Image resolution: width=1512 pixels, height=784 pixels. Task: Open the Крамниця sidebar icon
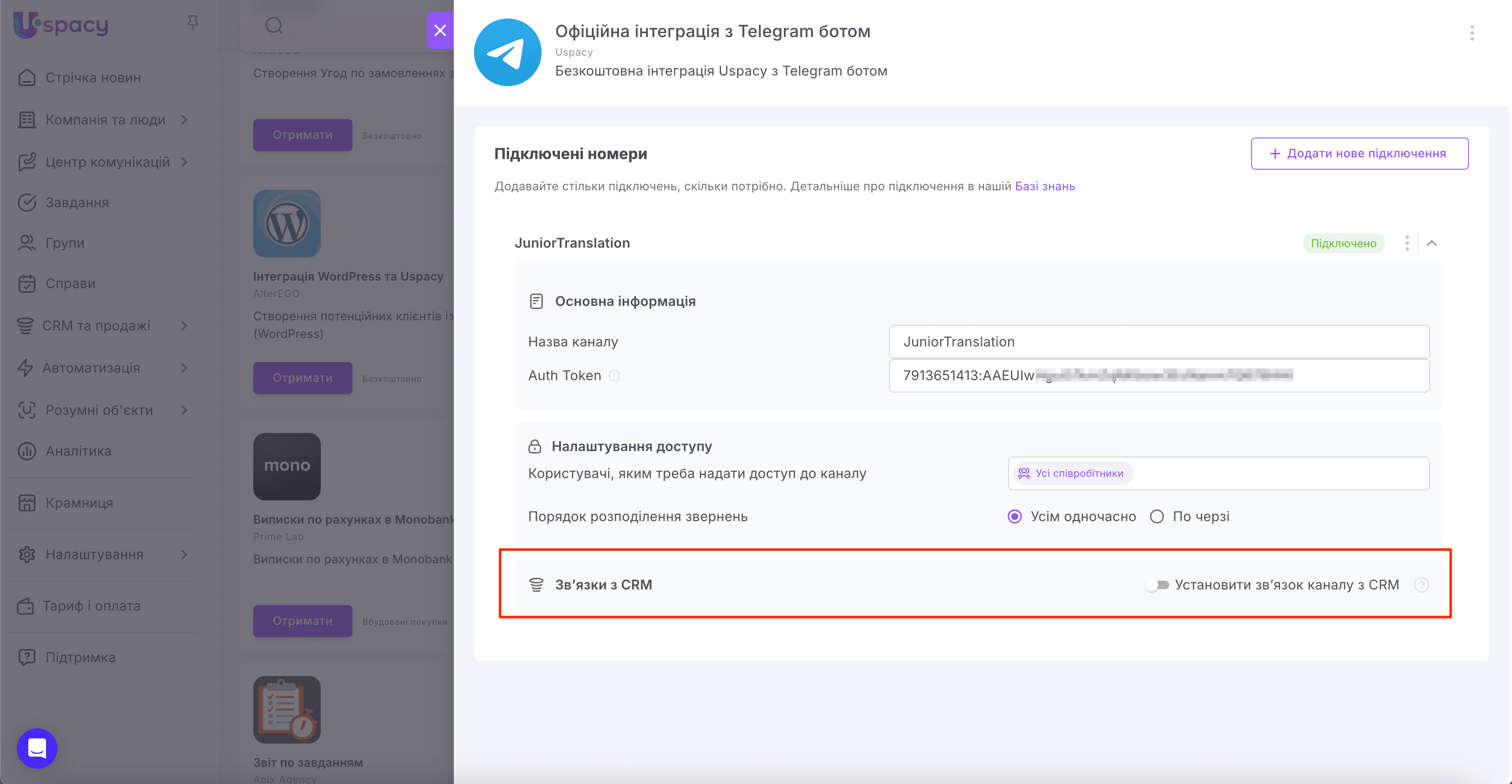(27, 502)
